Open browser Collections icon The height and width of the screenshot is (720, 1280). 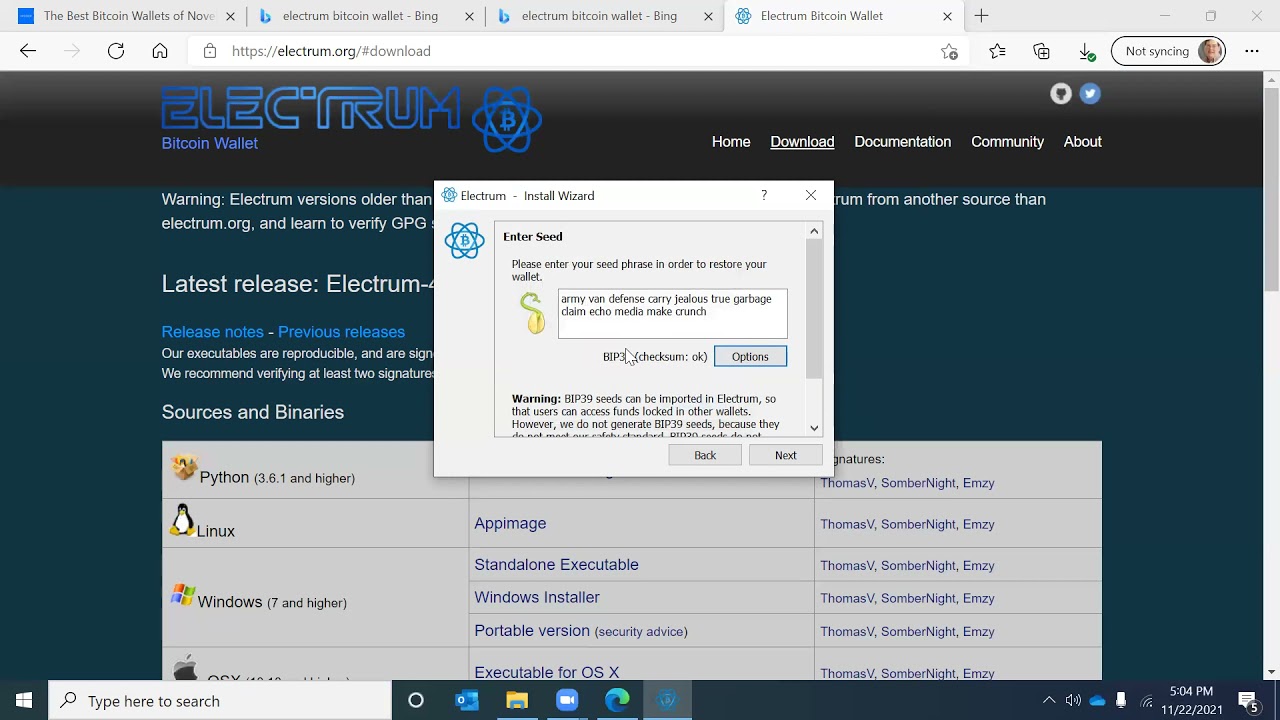click(x=1042, y=51)
